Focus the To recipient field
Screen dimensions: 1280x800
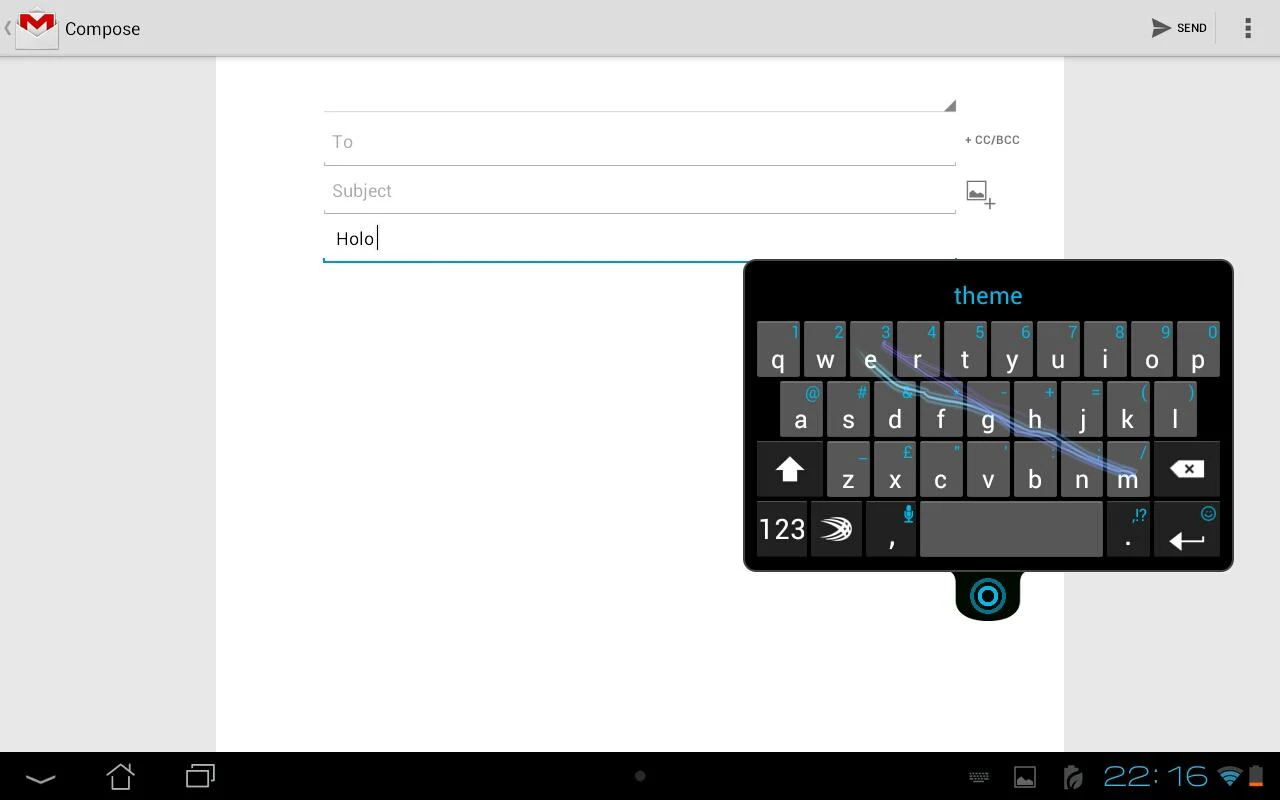click(x=640, y=142)
